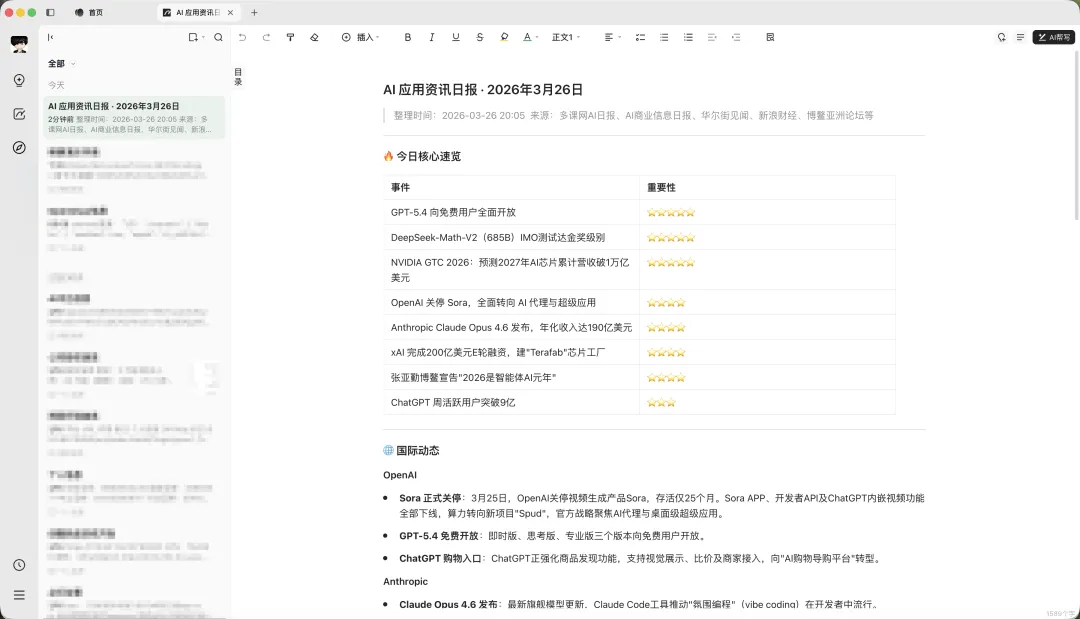The width and height of the screenshot is (1080, 619).
Task: Toggle strikethrough formatting
Action: tap(480, 37)
